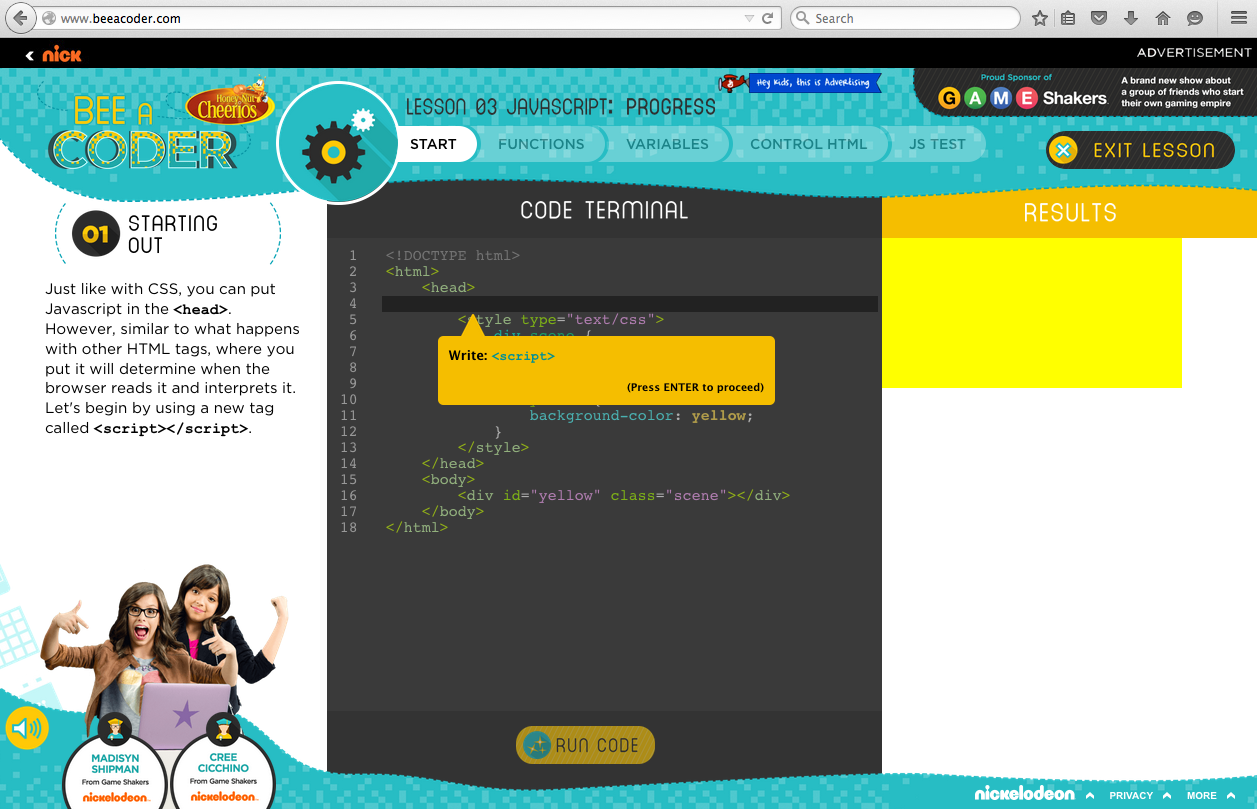Click the smiley chat icon in the toolbar
Viewport: 1257px width, 809px height.
click(1194, 18)
